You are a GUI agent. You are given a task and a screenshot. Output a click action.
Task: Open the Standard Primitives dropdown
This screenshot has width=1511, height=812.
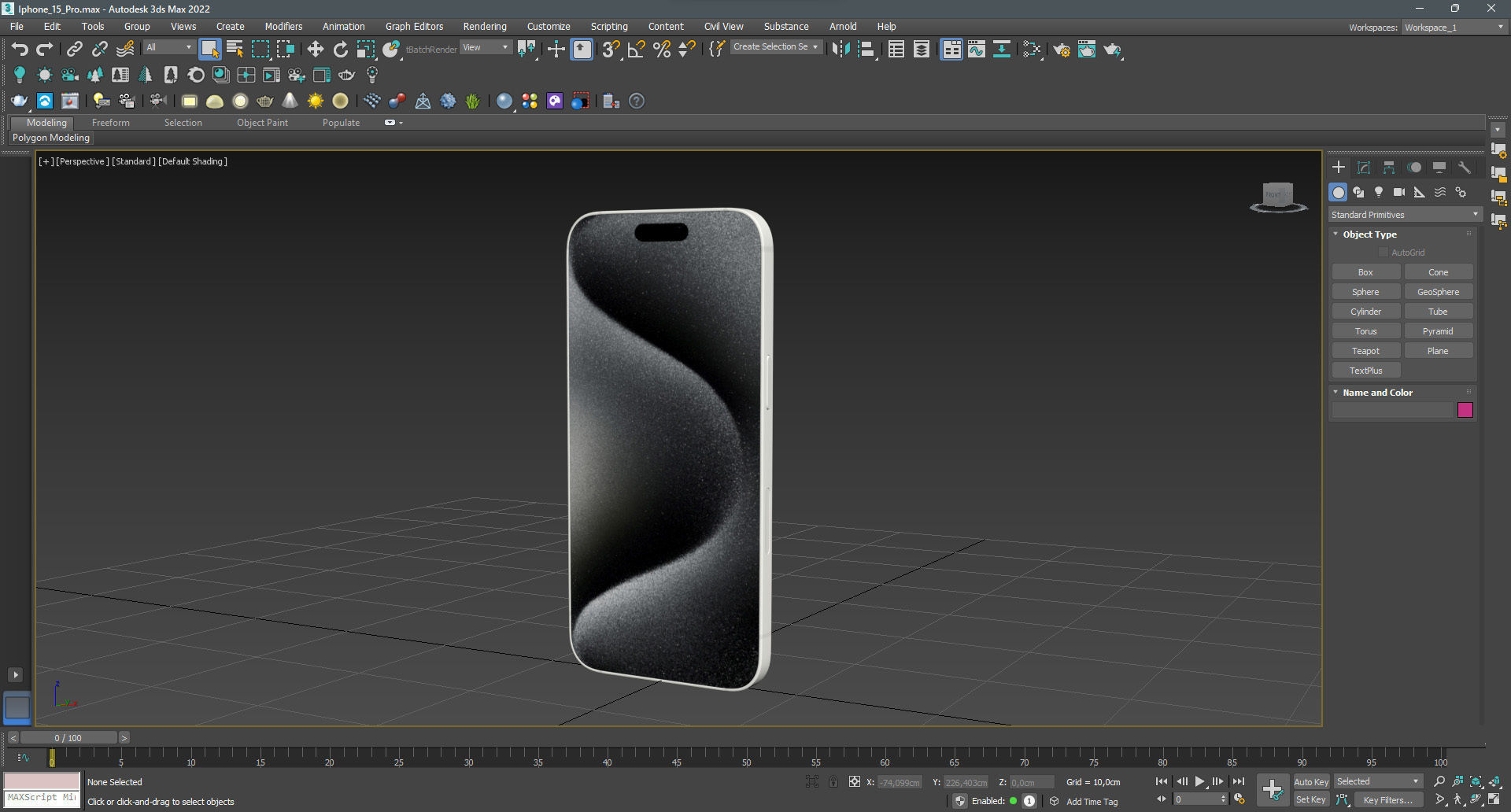(1405, 215)
